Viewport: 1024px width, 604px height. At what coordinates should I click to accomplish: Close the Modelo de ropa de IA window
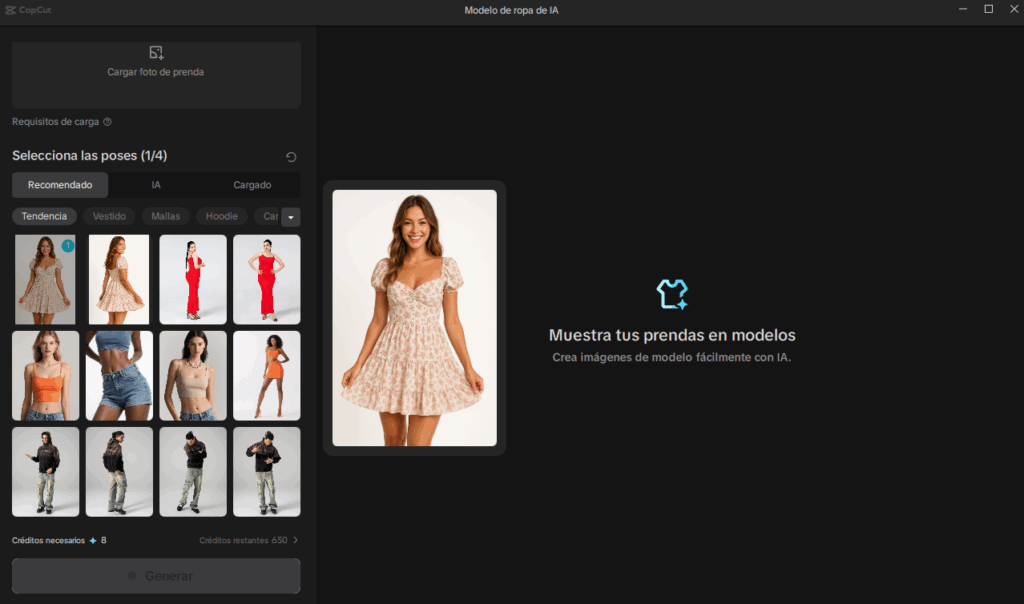click(1014, 9)
